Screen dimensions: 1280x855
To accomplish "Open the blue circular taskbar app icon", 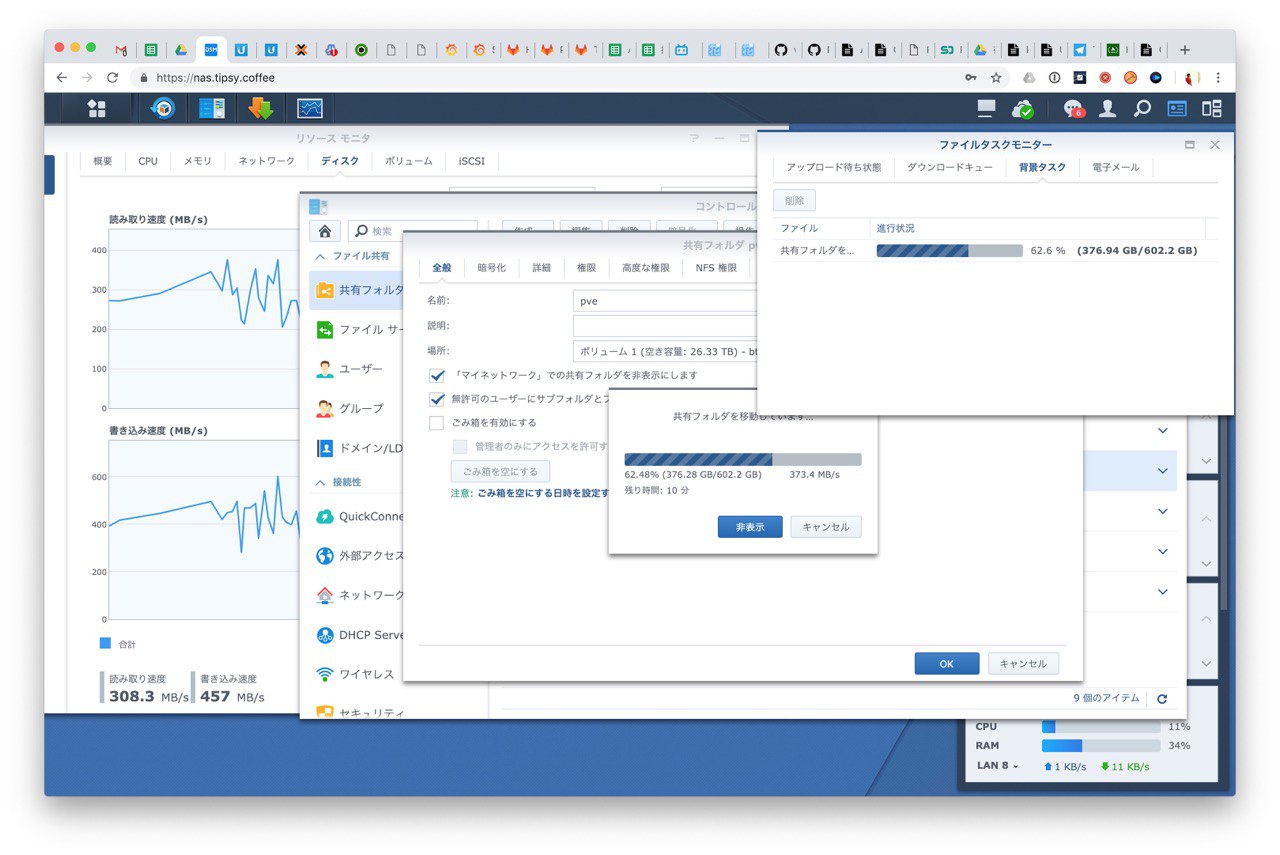I will pos(162,108).
